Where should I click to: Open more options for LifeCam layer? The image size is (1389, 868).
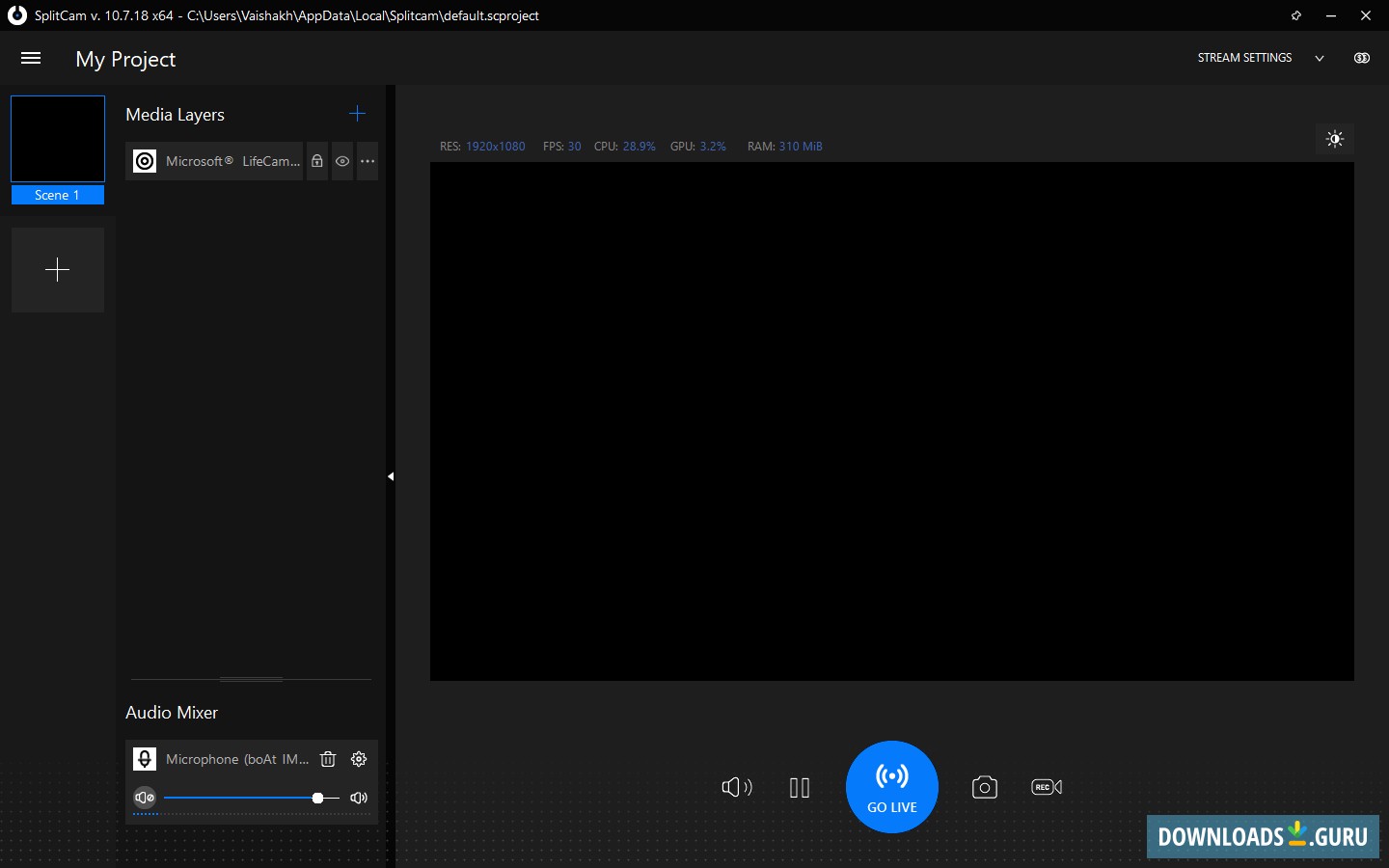click(x=368, y=161)
